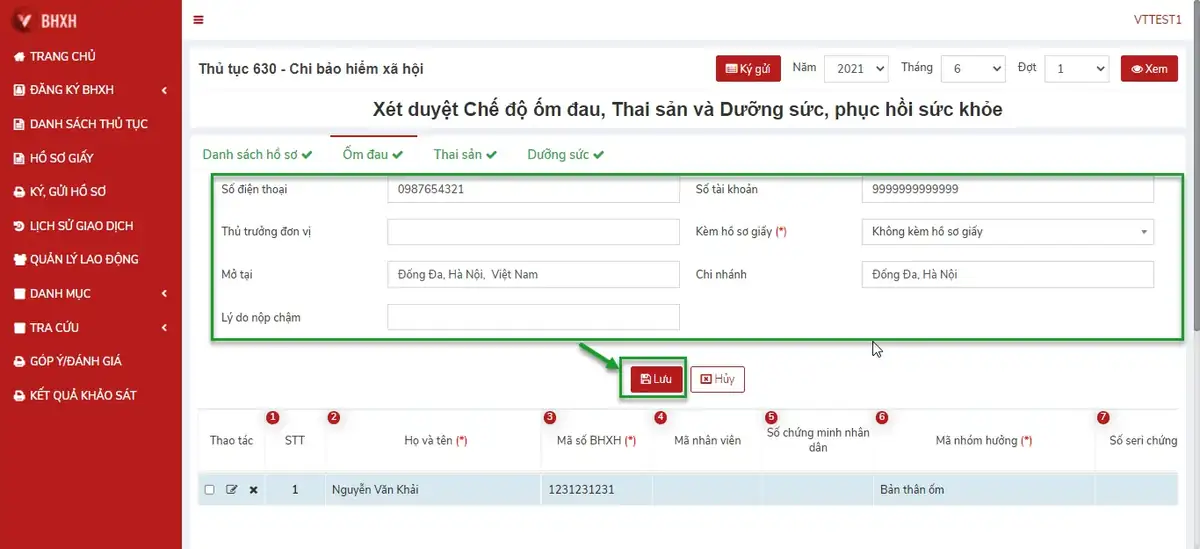The height and width of the screenshot is (549, 1200).
Task: Click the STT column header
Action: [295, 440]
